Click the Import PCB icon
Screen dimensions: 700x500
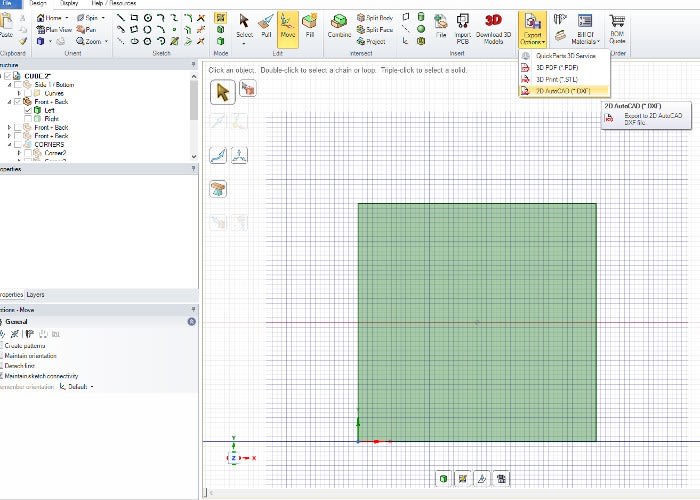click(462, 28)
